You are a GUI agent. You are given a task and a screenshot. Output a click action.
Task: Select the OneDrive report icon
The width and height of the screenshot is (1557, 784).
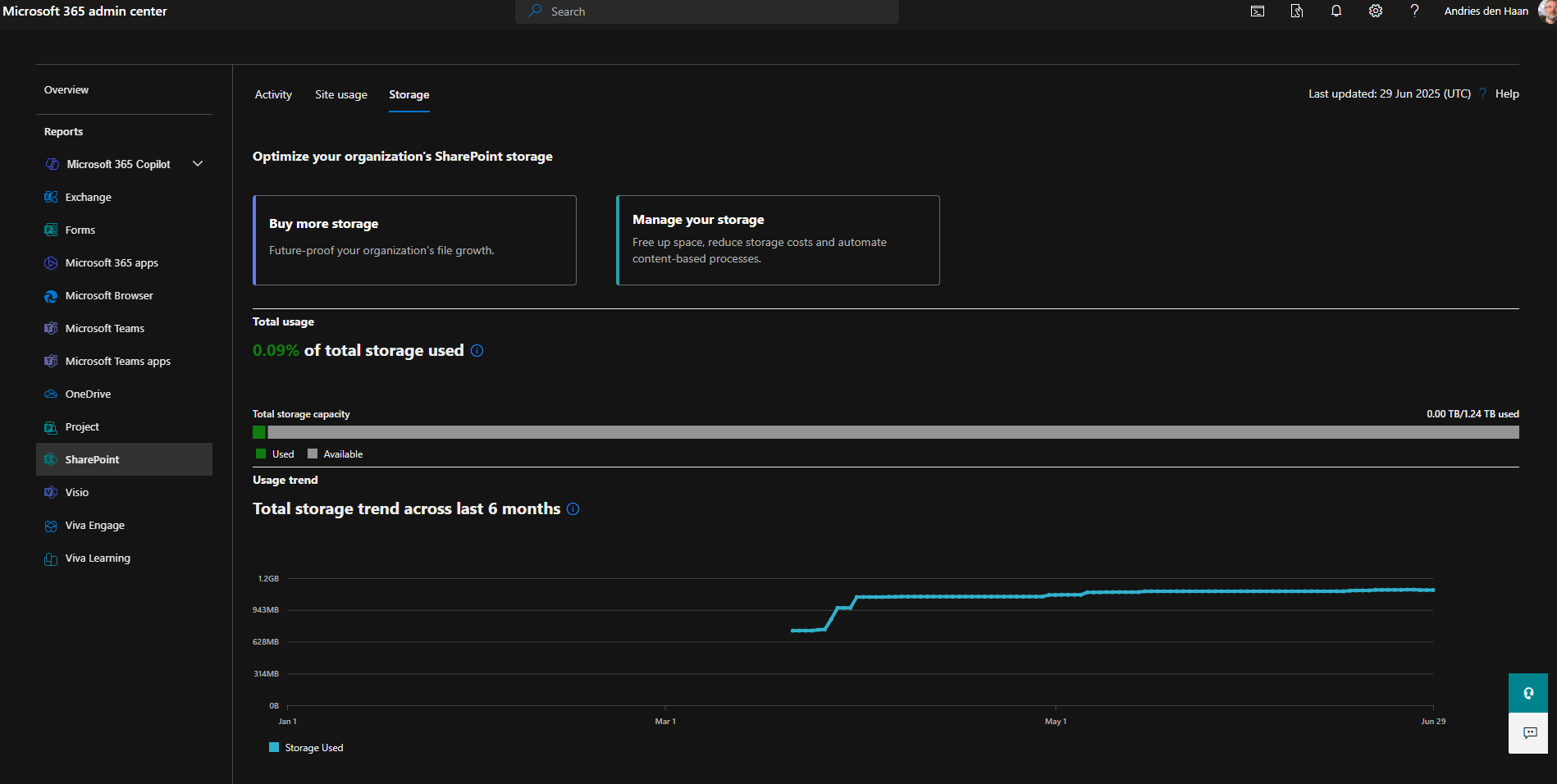(51, 394)
